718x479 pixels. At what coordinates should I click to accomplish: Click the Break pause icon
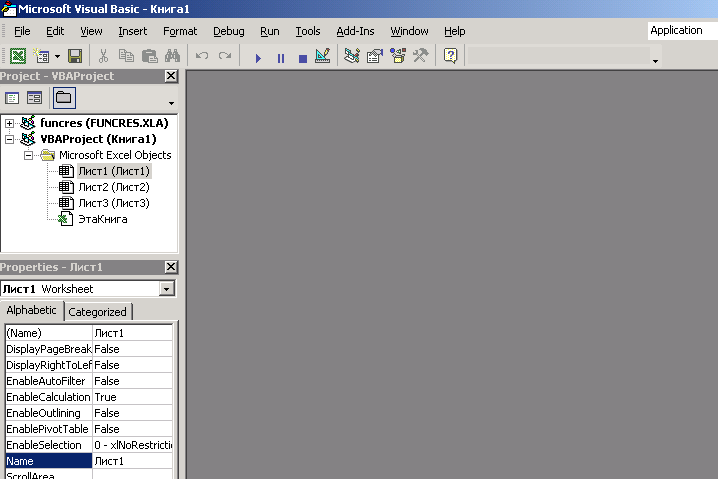[x=281, y=58]
